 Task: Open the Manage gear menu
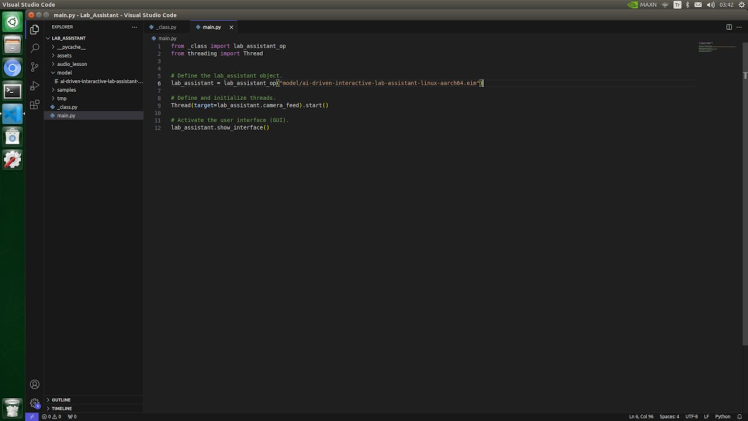click(35, 404)
